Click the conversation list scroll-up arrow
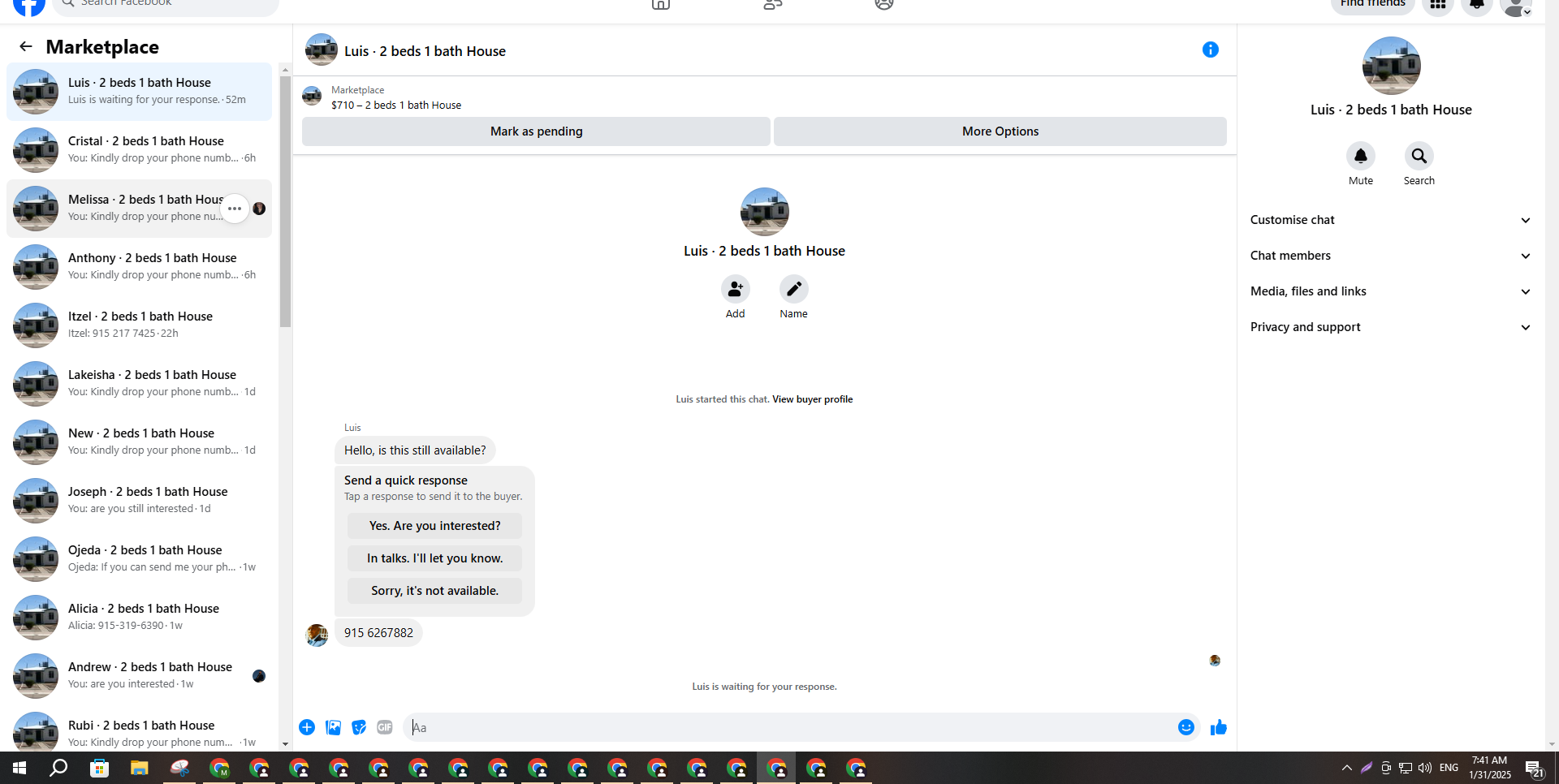1559x784 pixels. click(x=285, y=70)
